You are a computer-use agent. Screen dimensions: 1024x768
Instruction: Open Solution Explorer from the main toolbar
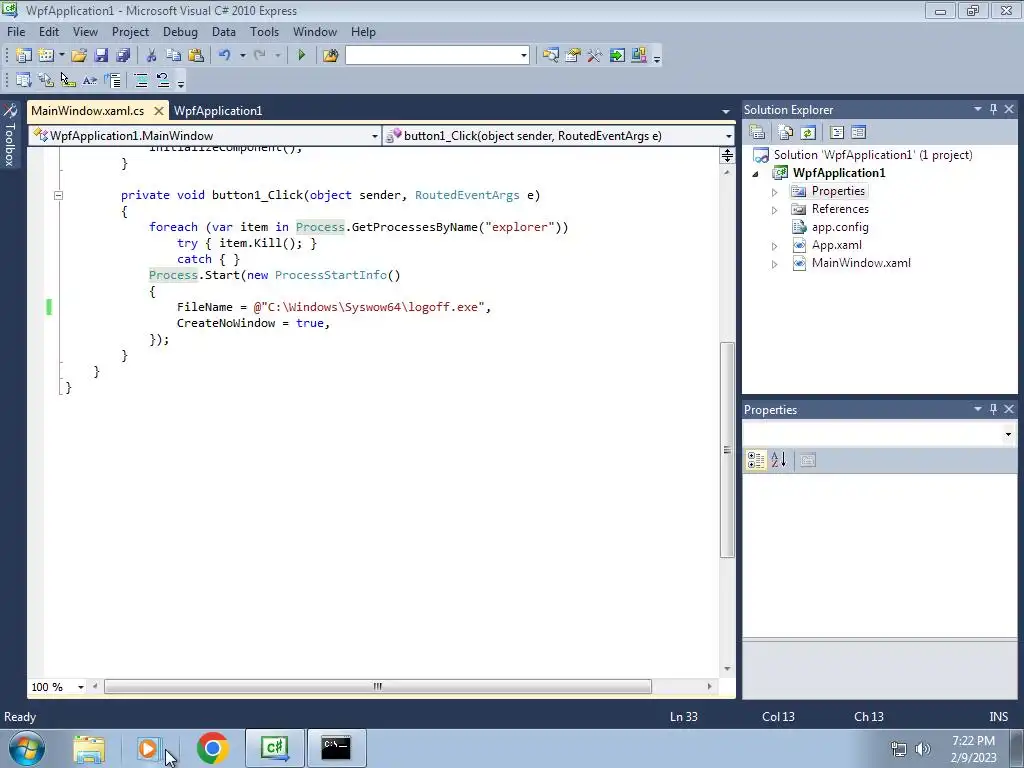(x=551, y=56)
